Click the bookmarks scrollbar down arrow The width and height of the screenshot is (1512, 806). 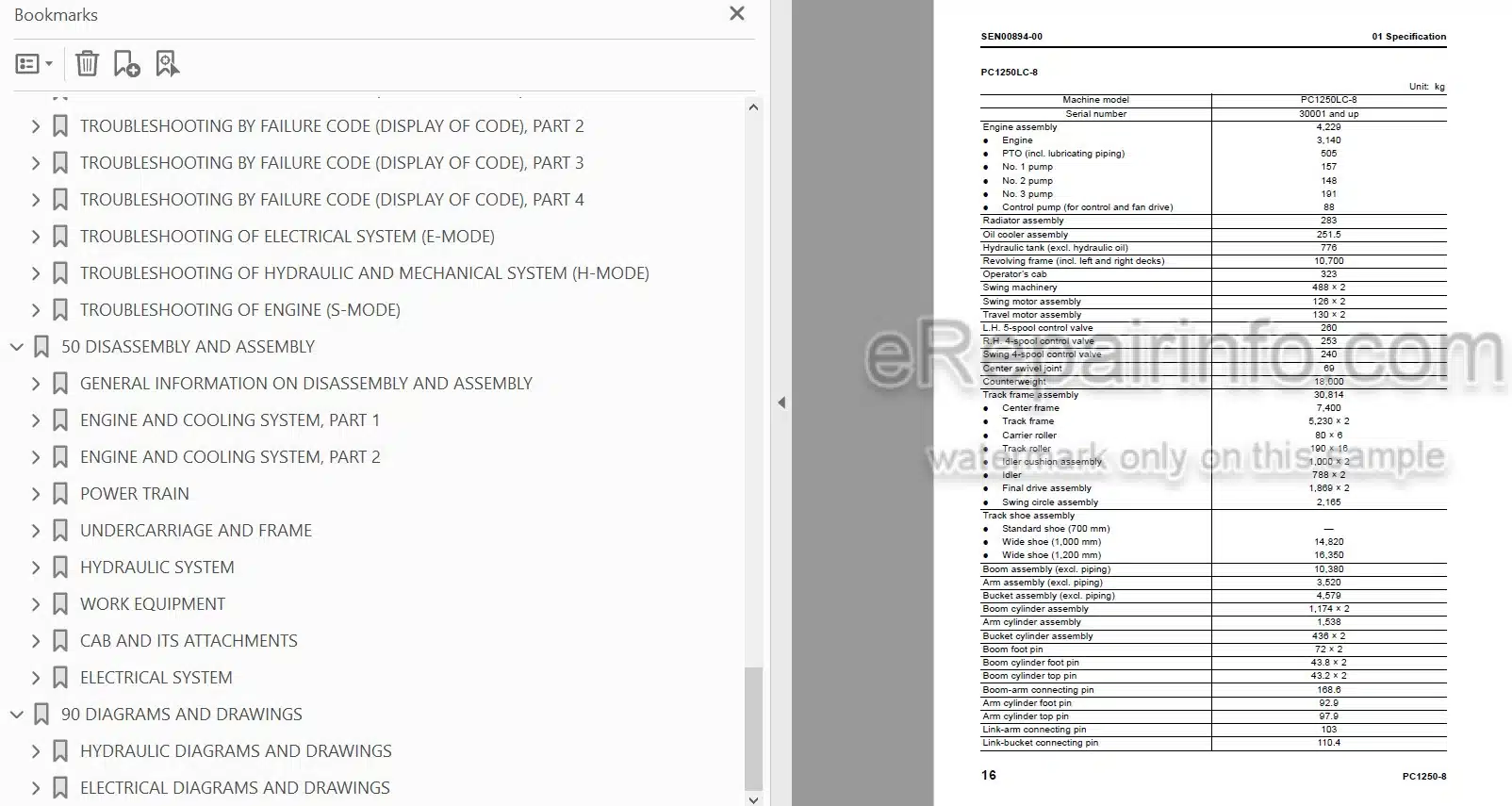[753, 799]
